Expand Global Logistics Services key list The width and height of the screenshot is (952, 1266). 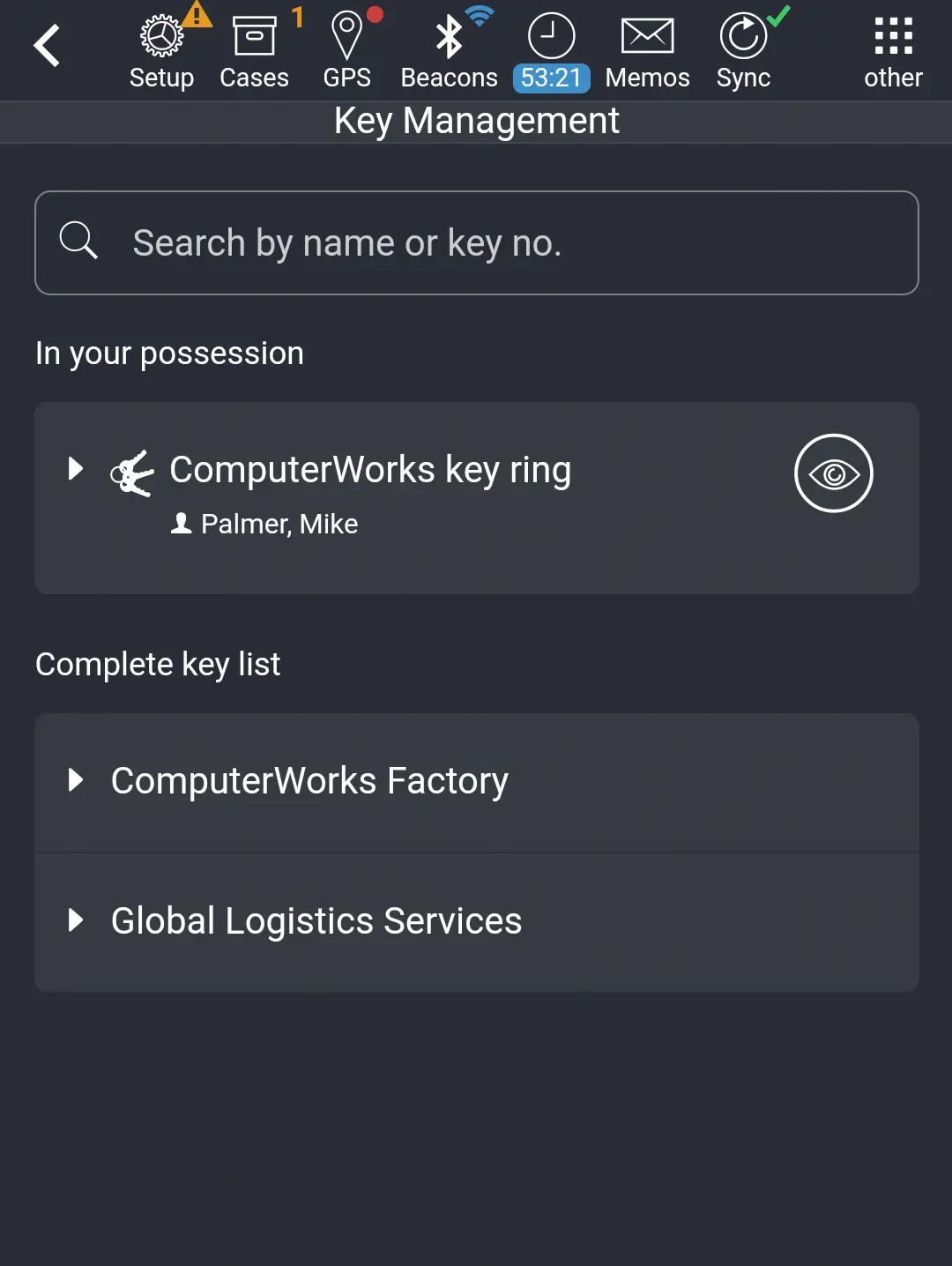(x=75, y=921)
